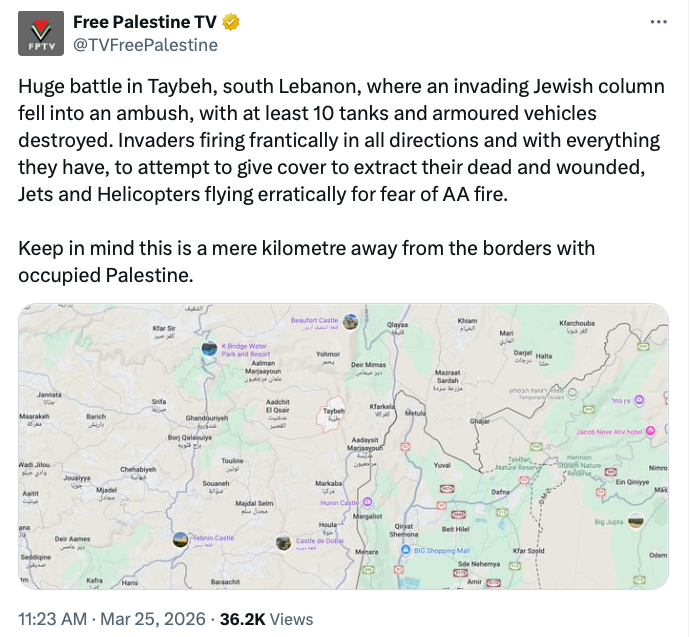
Task: Click the Free Palestine TV display name
Action: pyautogui.click(x=145, y=23)
